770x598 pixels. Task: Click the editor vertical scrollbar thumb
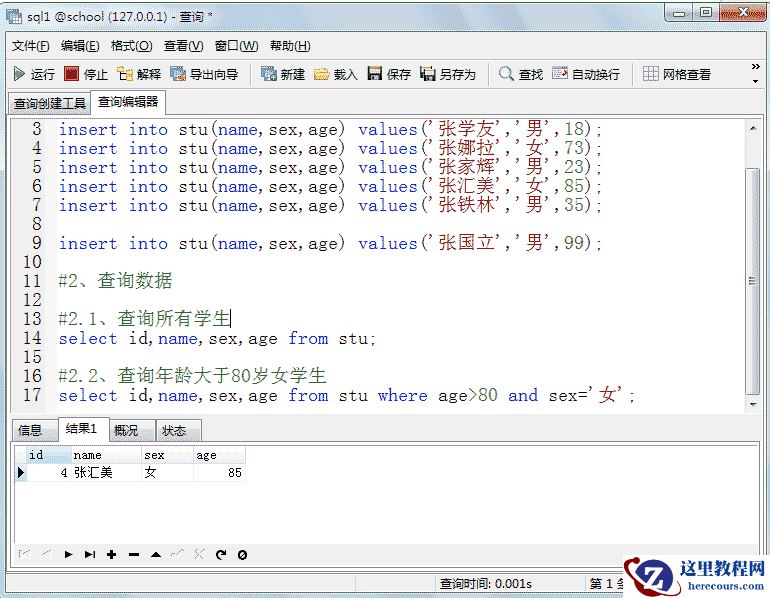[753, 281]
